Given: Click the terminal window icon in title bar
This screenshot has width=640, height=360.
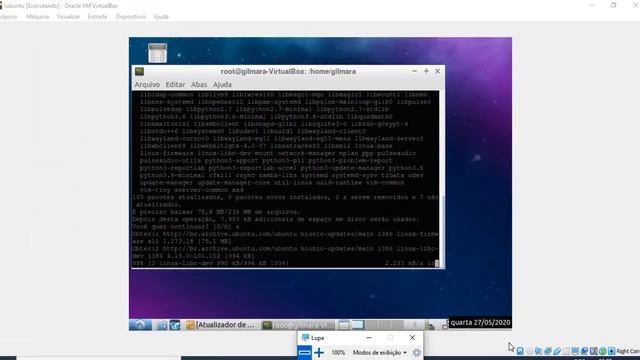Looking at the screenshot, I should click(140, 71).
